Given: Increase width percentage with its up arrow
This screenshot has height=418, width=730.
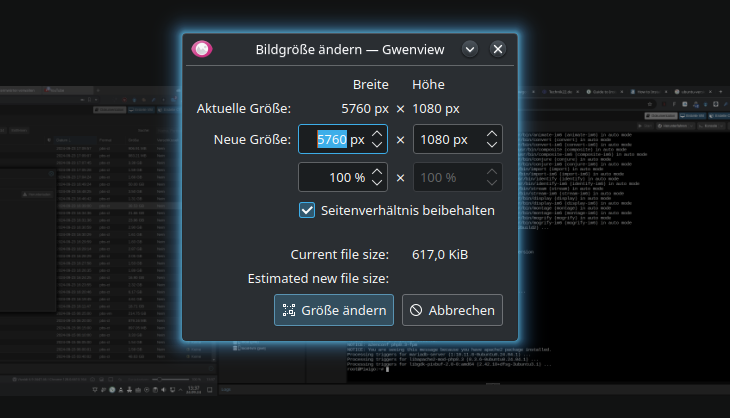Looking at the screenshot, I should pyautogui.click(x=377, y=172).
